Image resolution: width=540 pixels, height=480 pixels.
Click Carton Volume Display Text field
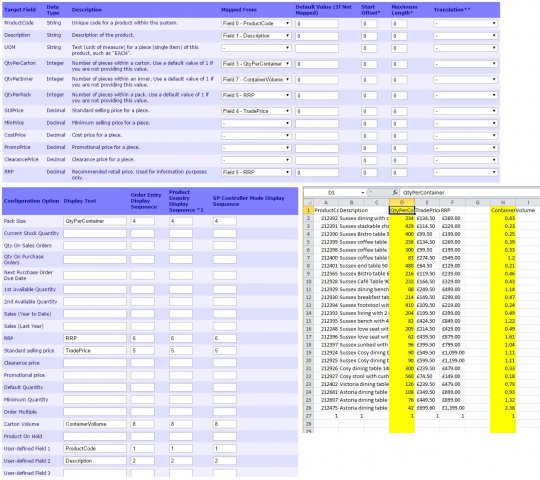[x=95, y=424]
